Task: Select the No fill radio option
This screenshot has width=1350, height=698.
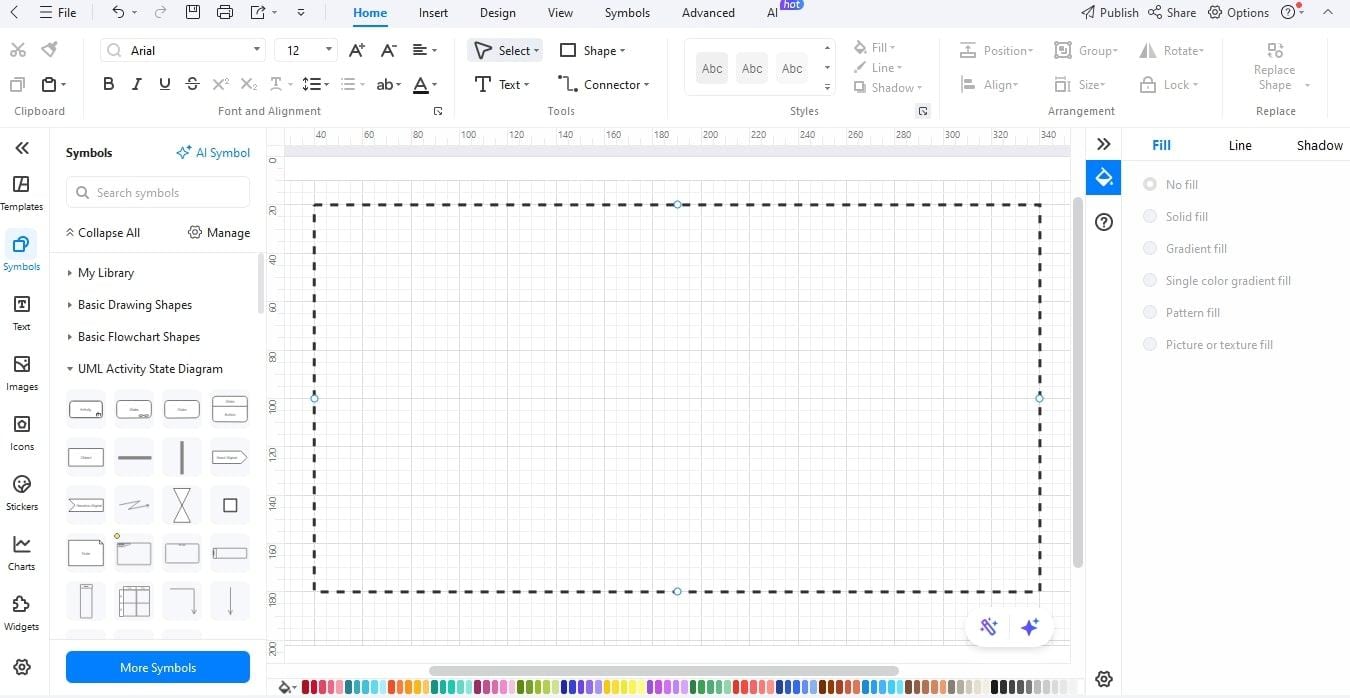Action: [x=1150, y=184]
